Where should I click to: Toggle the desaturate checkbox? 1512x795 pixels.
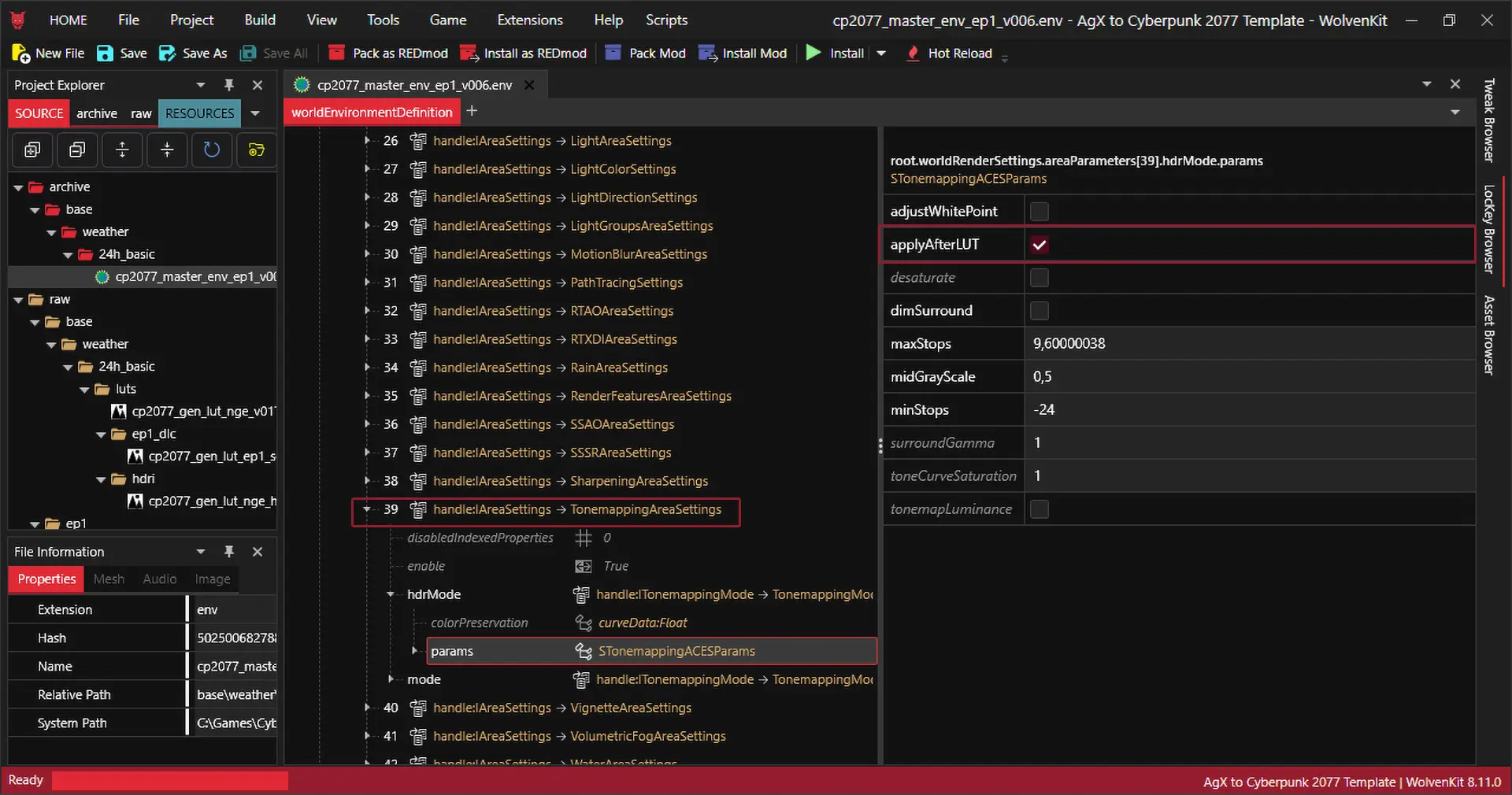[1039, 277]
